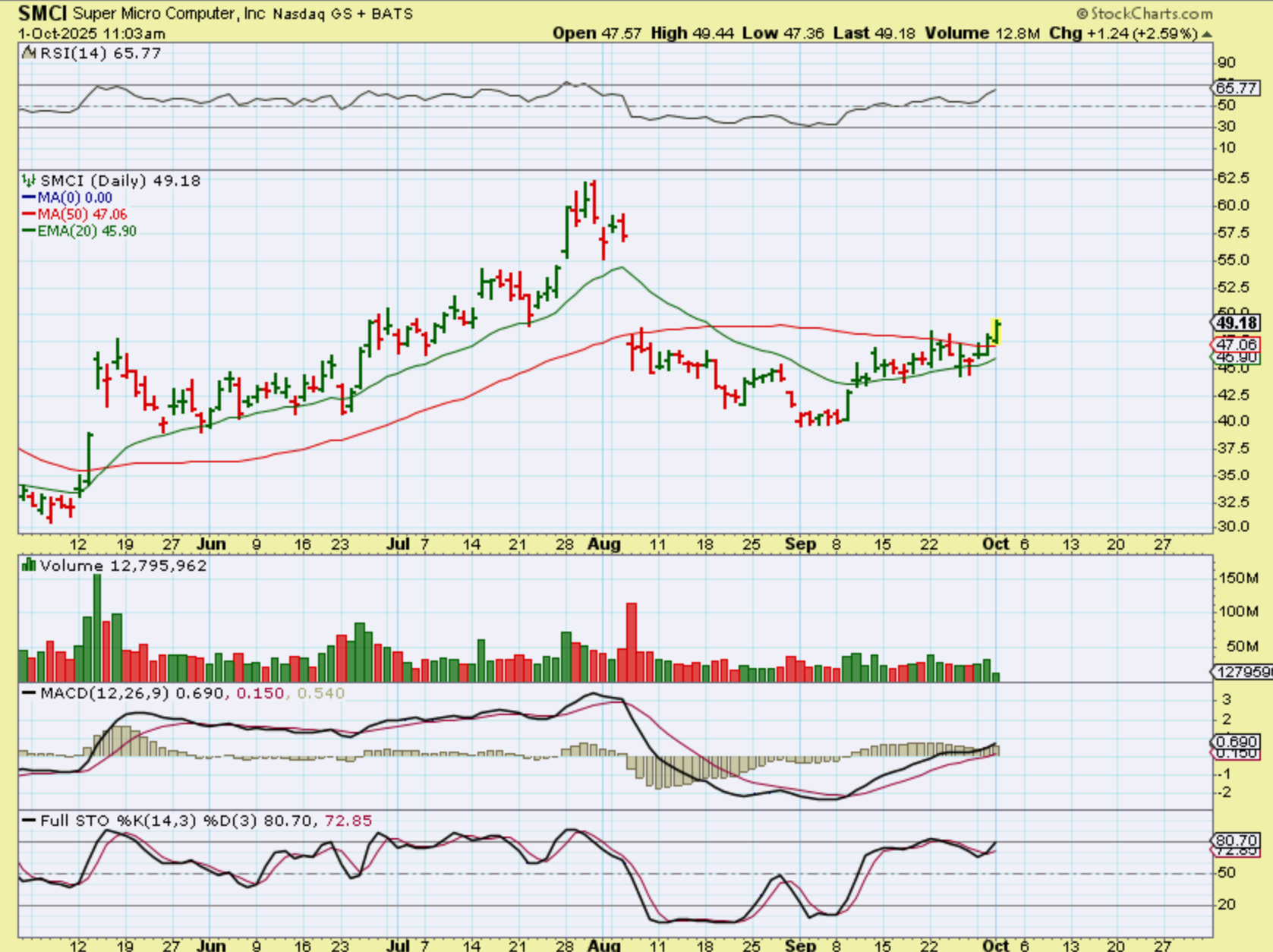
Task: Click the candlestick icon beside SMCI (Daily)
Action: [29, 181]
